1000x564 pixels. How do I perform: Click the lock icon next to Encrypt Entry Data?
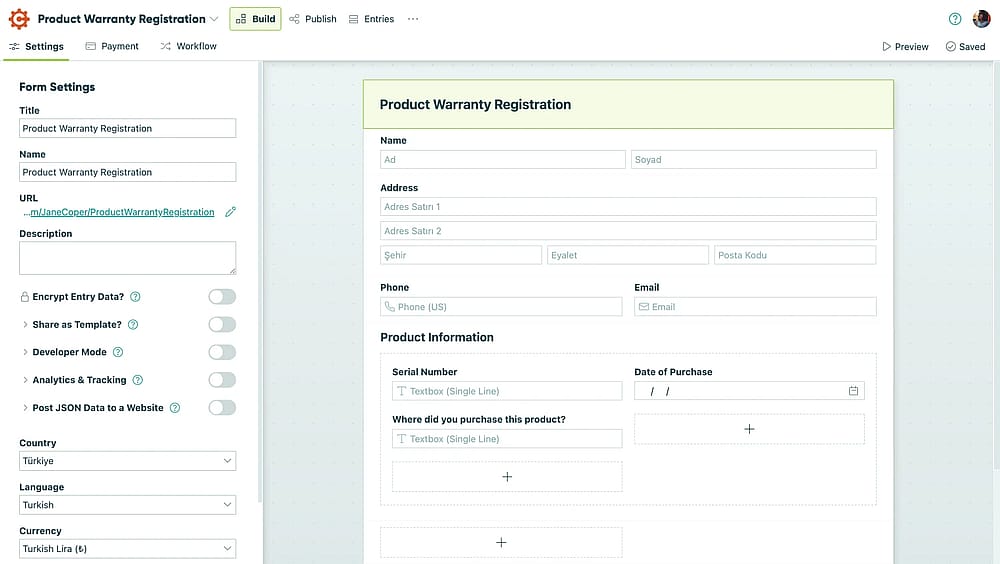(24, 297)
